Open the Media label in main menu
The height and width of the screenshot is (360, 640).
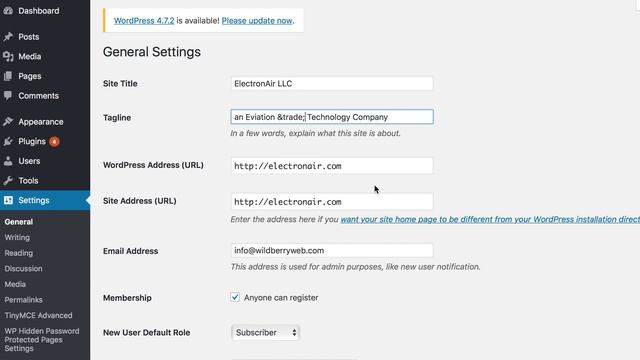pyautogui.click(x=29, y=56)
